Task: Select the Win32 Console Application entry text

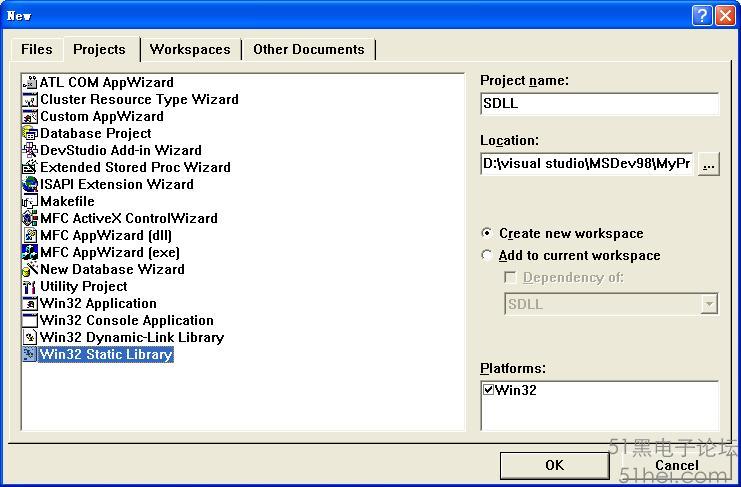Action: point(127,320)
